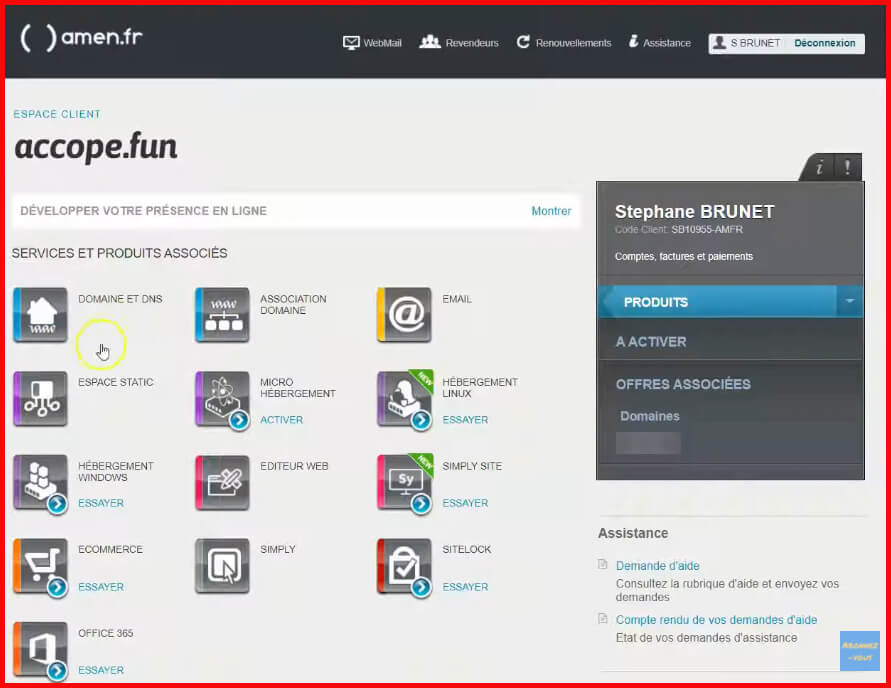This screenshot has width=891, height=688.
Task: Click ESSAYER under SiteLock
Action: (x=465, y=587)
